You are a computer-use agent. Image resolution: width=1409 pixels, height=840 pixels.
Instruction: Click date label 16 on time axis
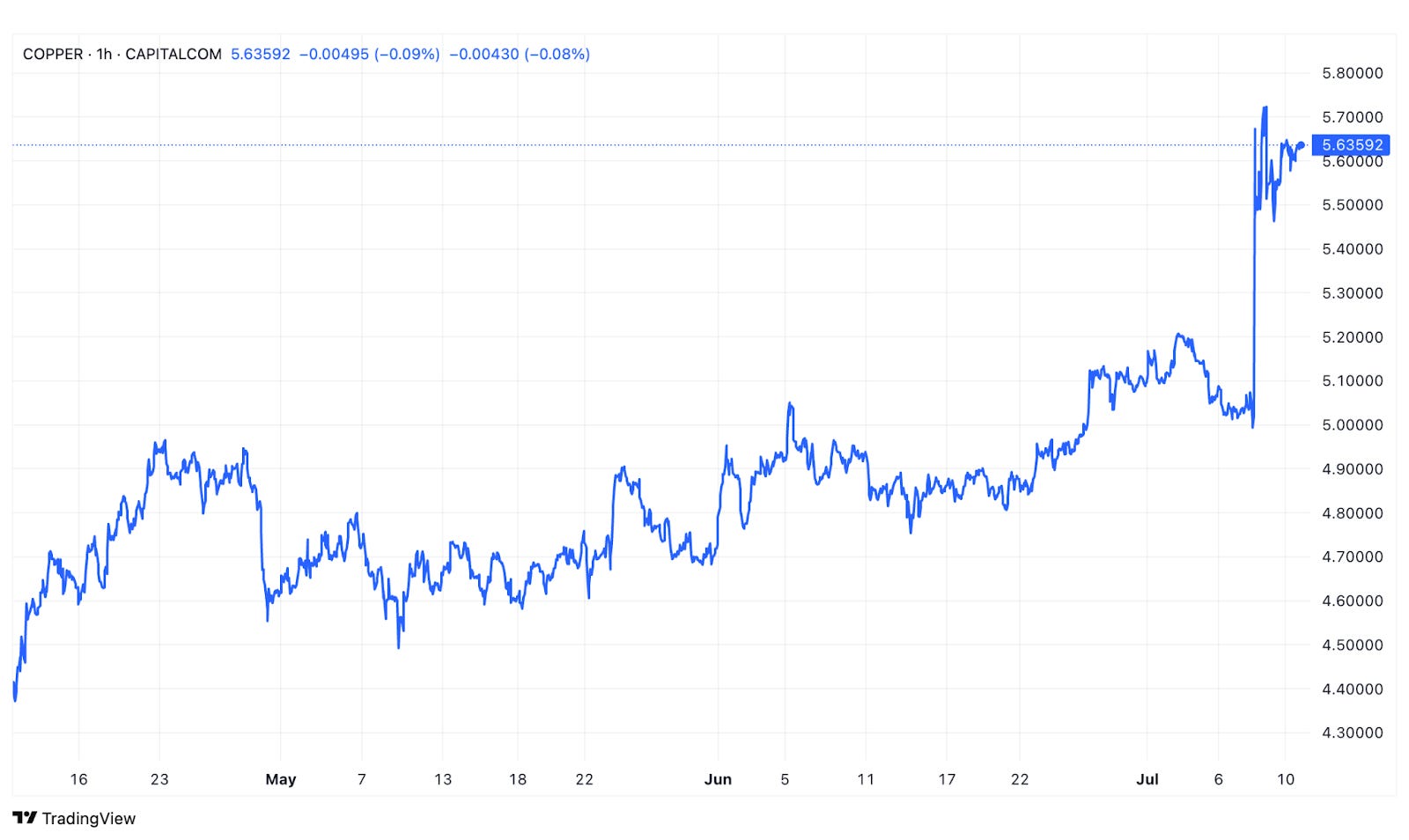point(78,780)
